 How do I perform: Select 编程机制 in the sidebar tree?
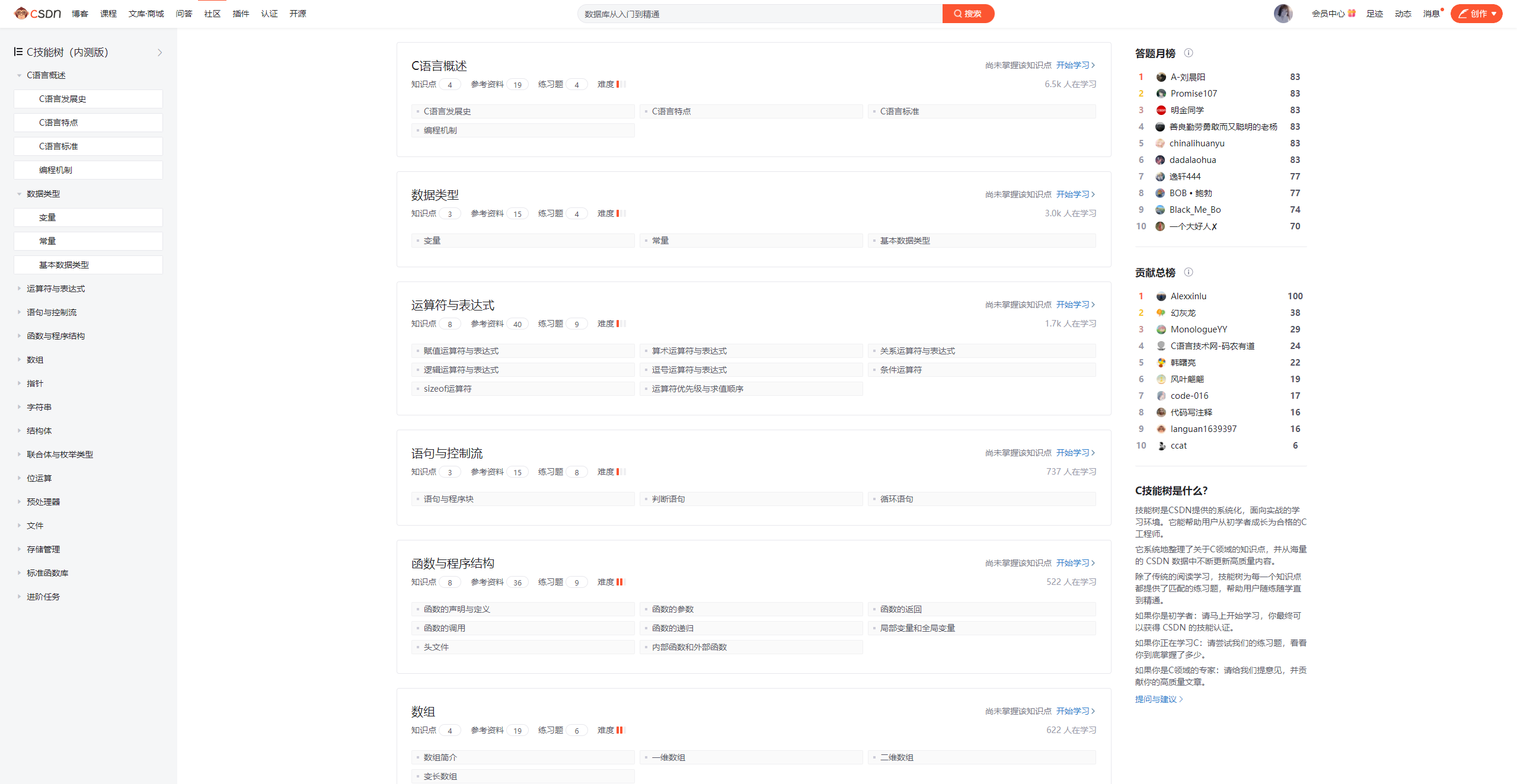(88, 170)
